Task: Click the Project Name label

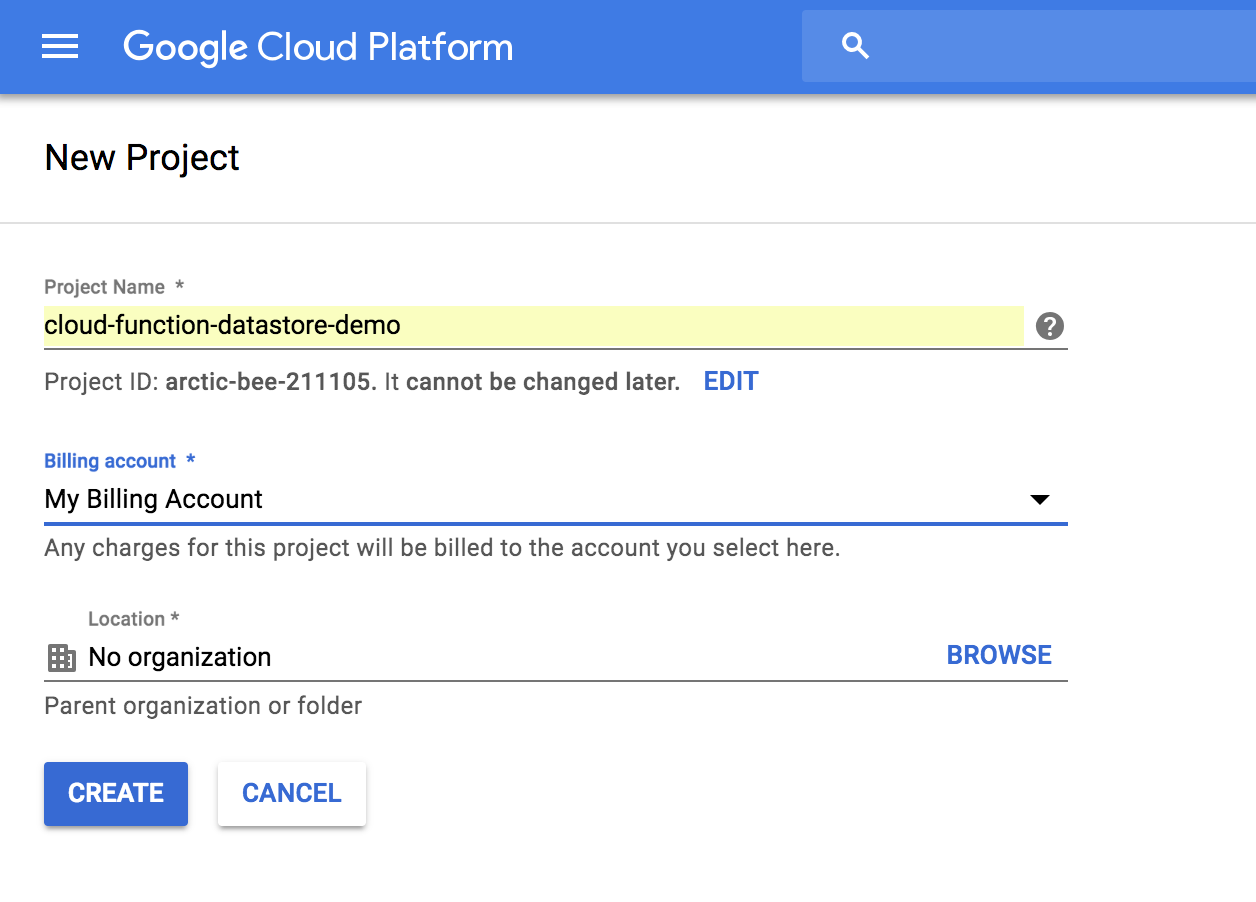Action: tap(105, 287)
